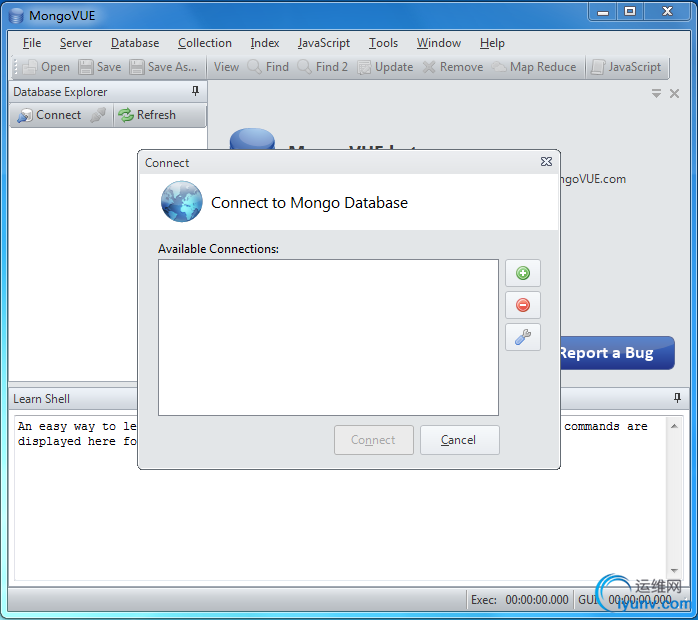Click the Find toolbar button
The height and width of the screenshot is (620, 698).
[x=268, y=67]
